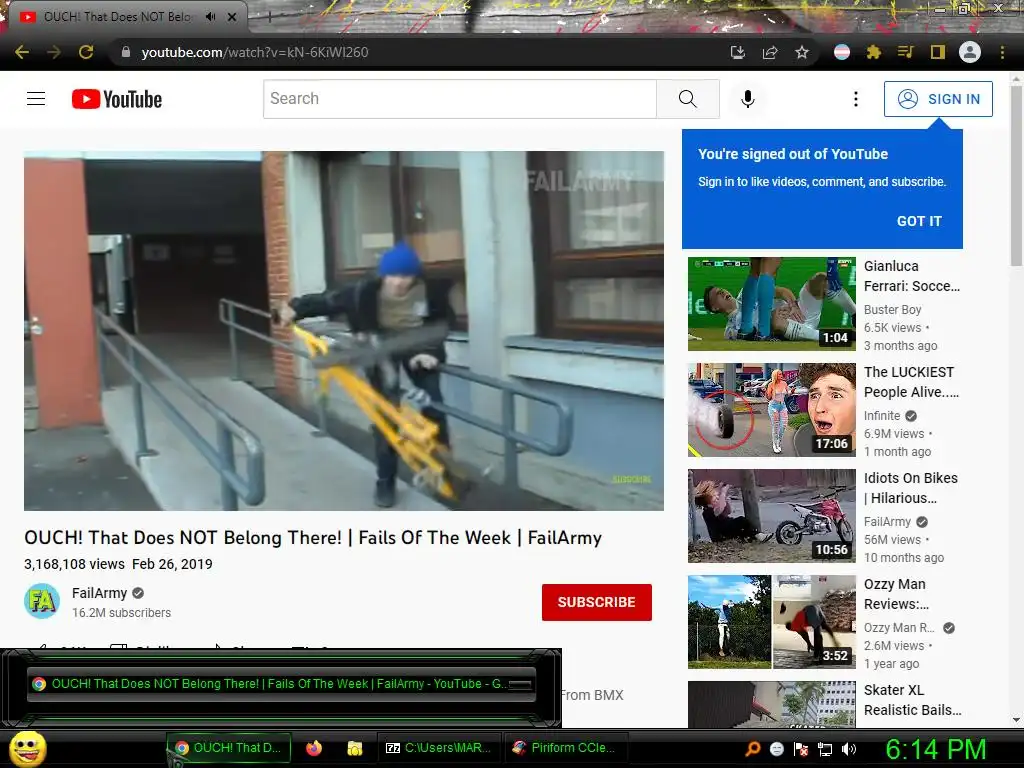Reload the page with the refresh icon
1024x768 pixels.
(86, 52)
